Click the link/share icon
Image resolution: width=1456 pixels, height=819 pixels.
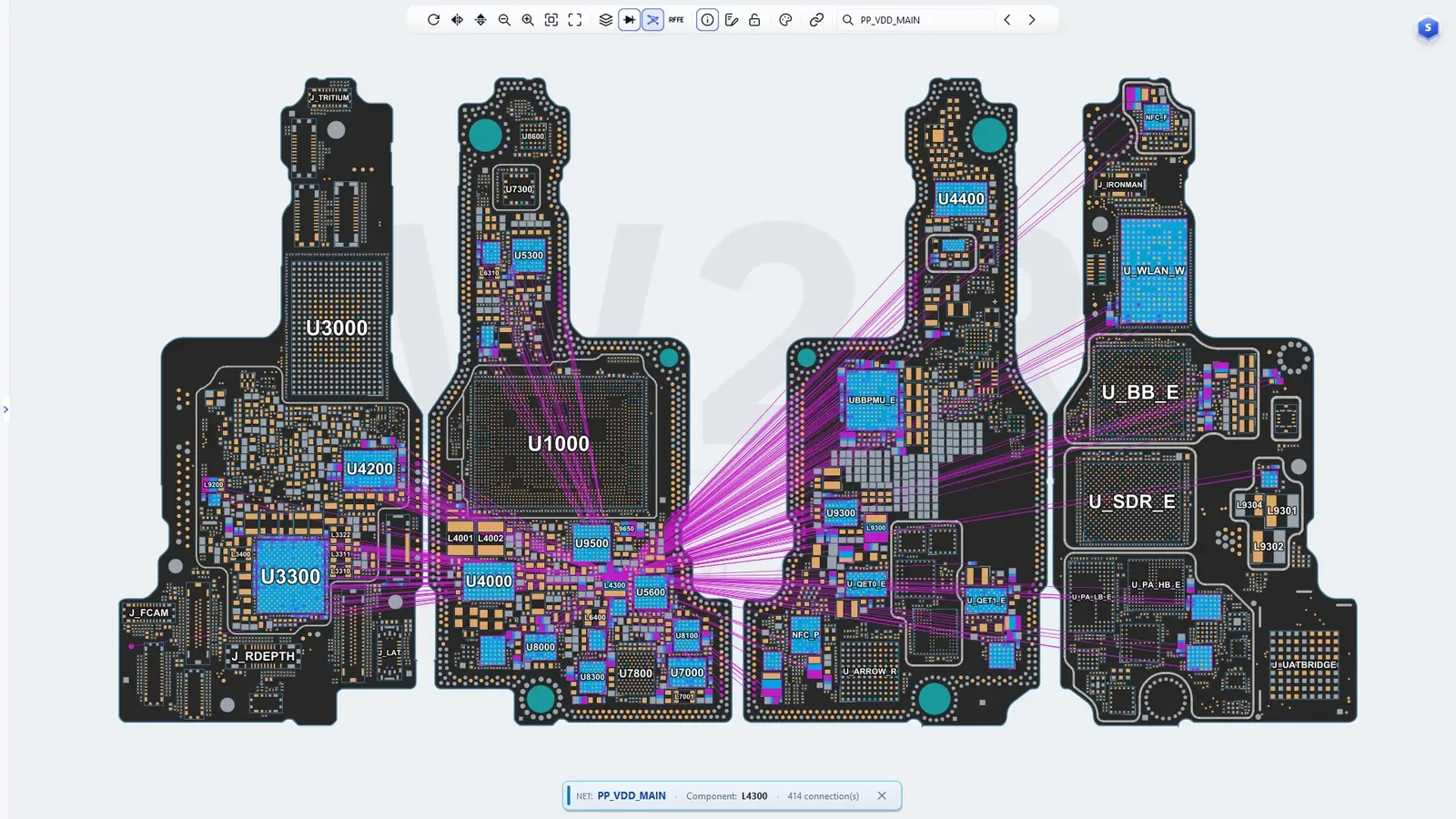click(x=816, y=19)
